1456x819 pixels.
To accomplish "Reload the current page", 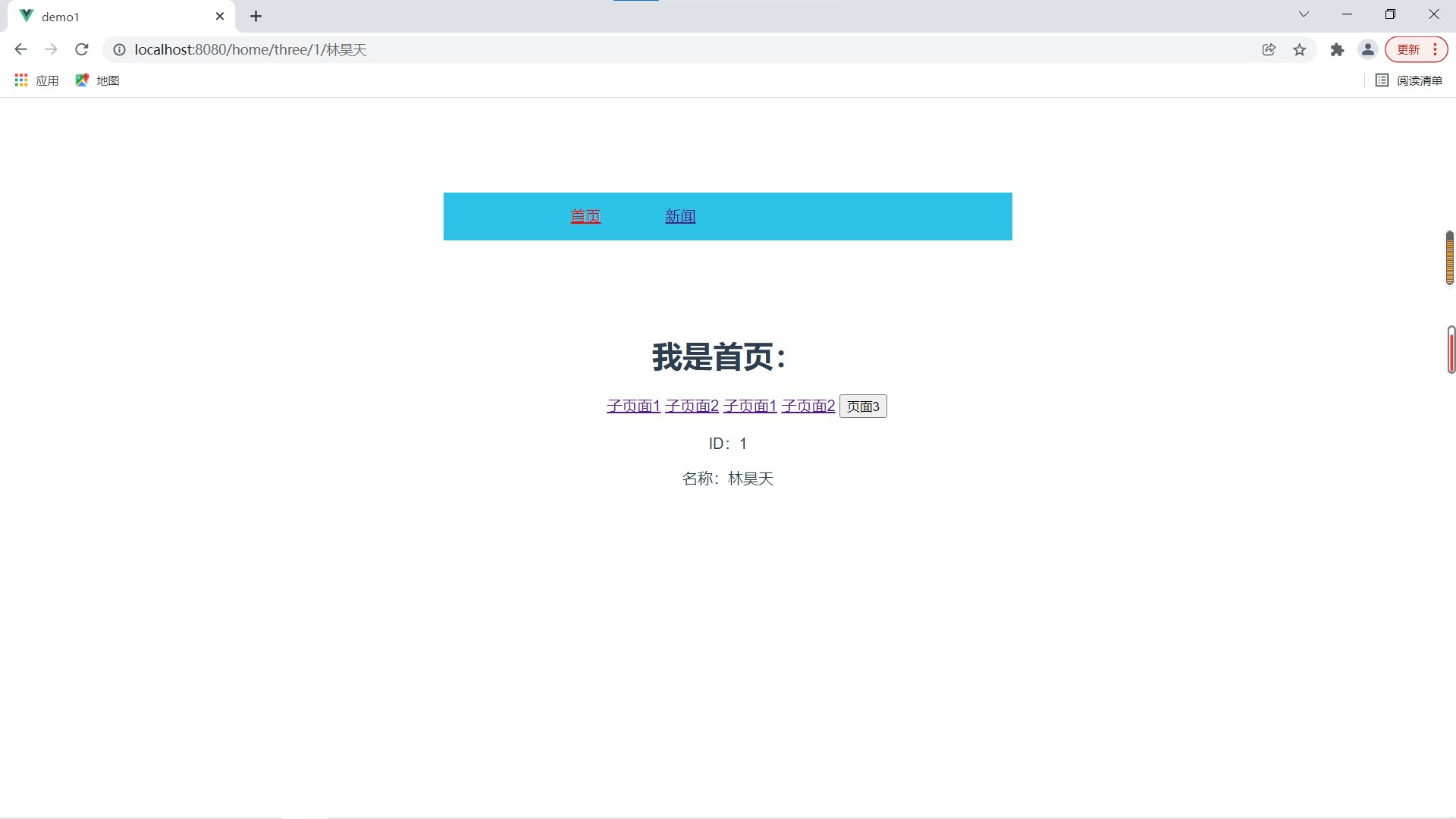I will coord(82,49).
